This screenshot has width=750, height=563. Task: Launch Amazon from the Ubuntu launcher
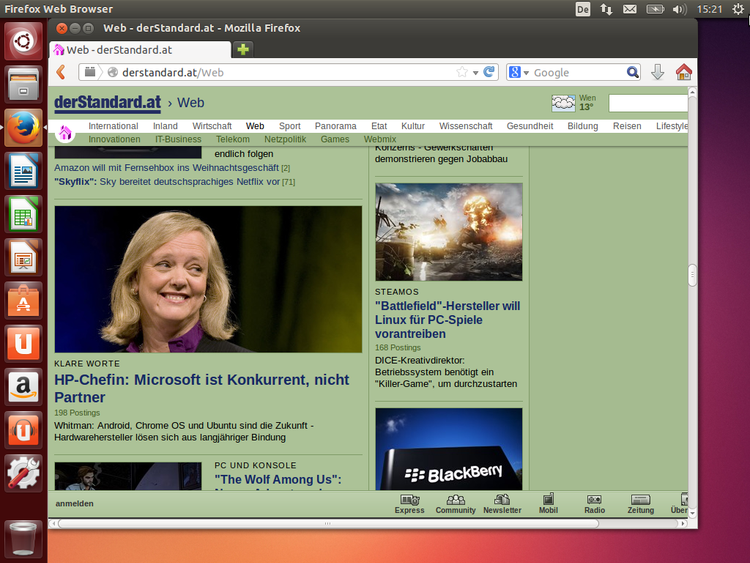[x=23, y=385]
